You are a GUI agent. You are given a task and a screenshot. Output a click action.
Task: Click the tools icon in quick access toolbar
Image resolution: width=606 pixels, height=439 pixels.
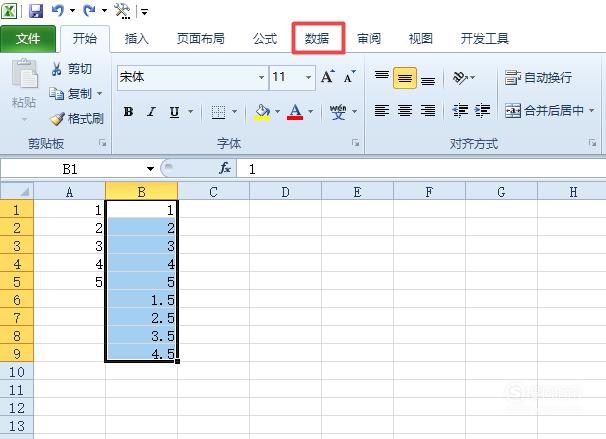point(122,11)
